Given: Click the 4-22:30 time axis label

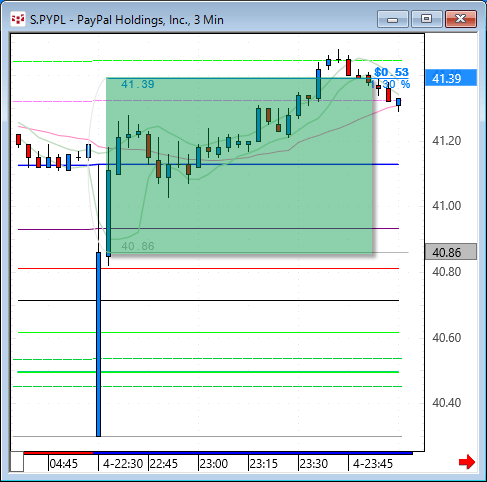Looking at the screenshot, I should pos(123,464).
